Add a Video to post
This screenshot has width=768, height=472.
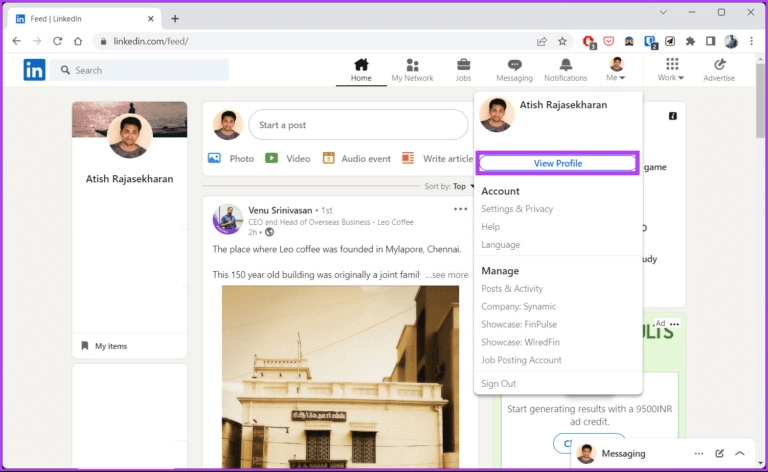click(288, 159)
